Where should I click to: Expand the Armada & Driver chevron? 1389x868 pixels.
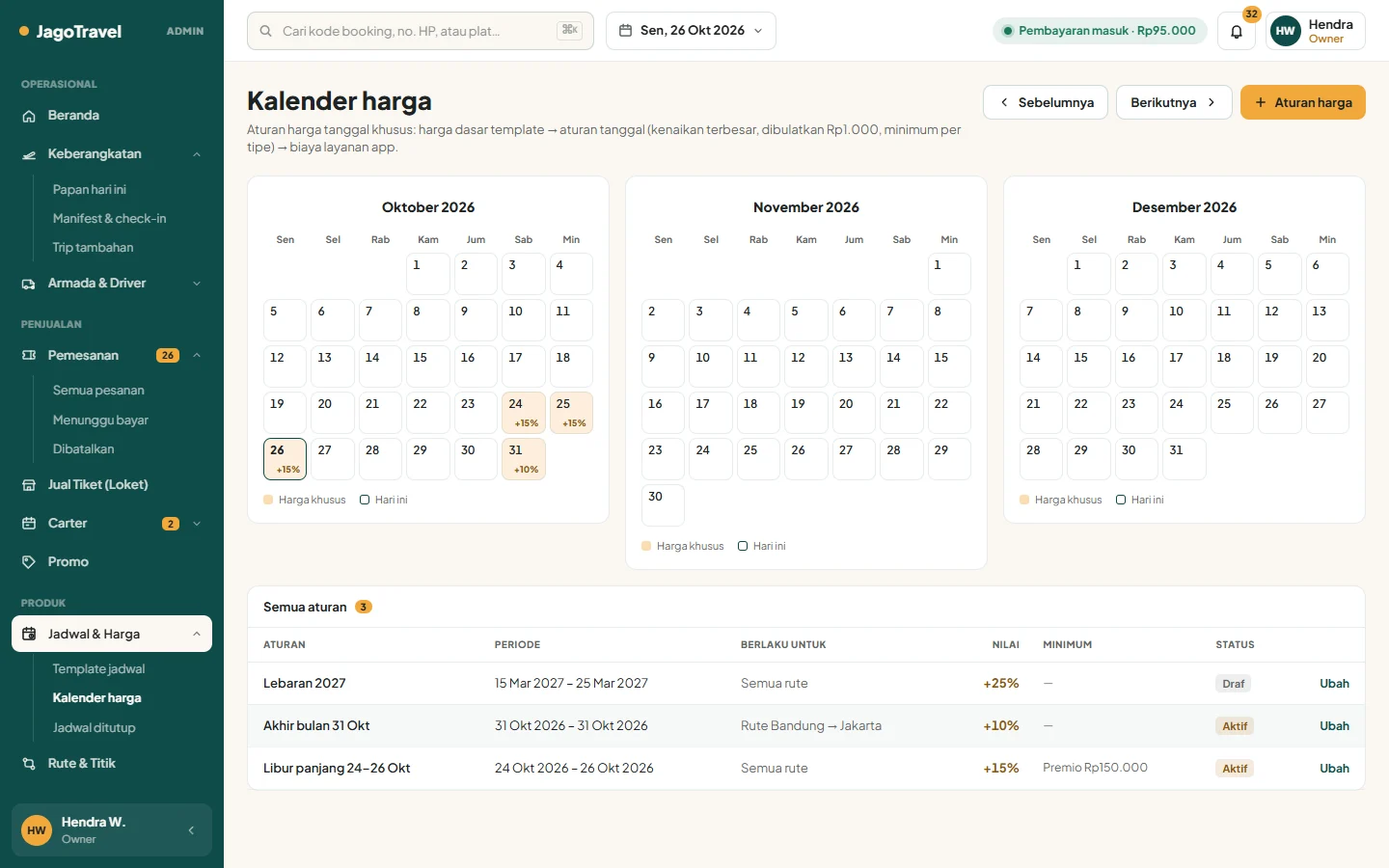197,284
